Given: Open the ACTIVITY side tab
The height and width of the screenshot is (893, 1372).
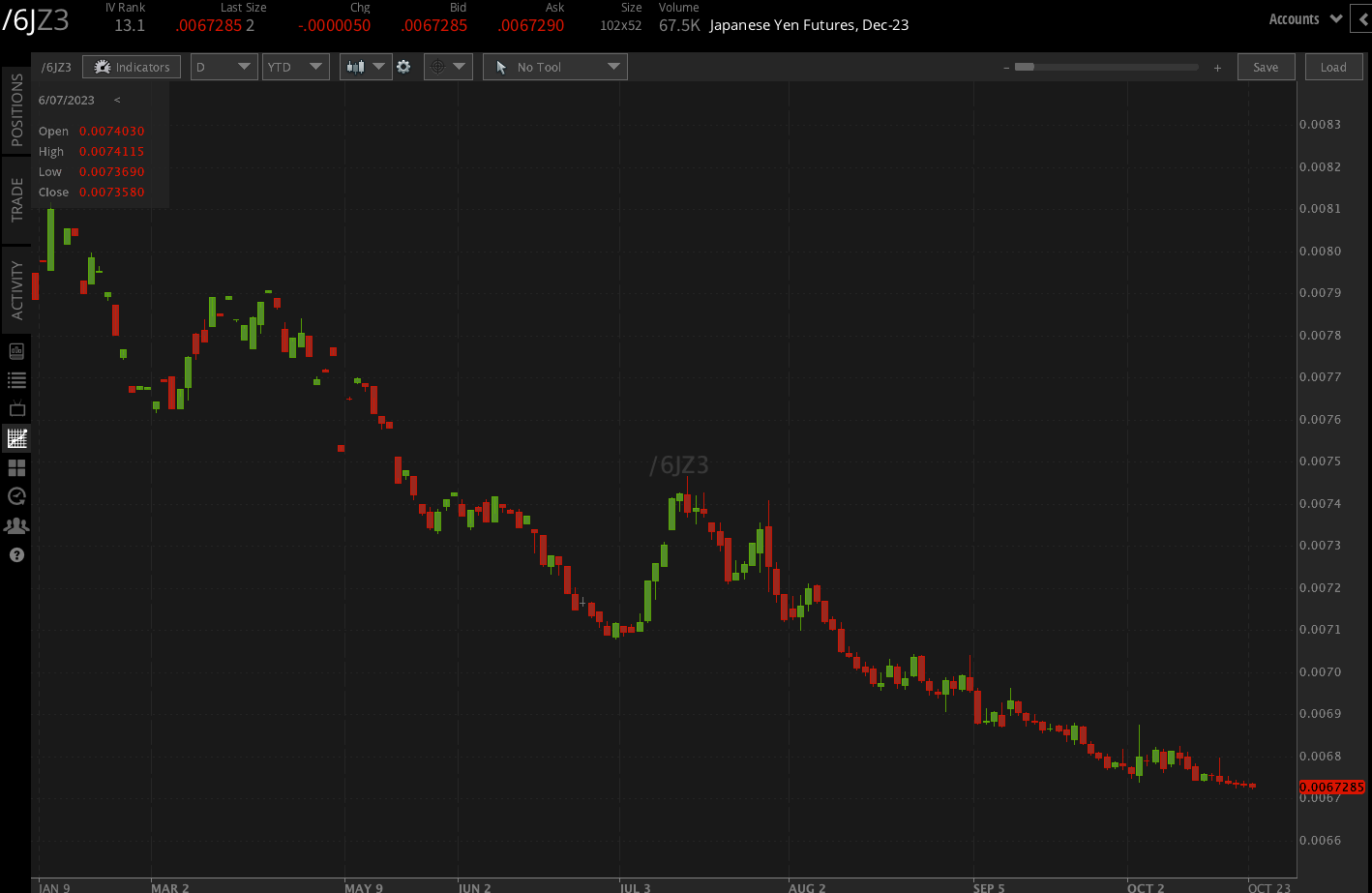Looking at the screenshot, I should [16, 290].
